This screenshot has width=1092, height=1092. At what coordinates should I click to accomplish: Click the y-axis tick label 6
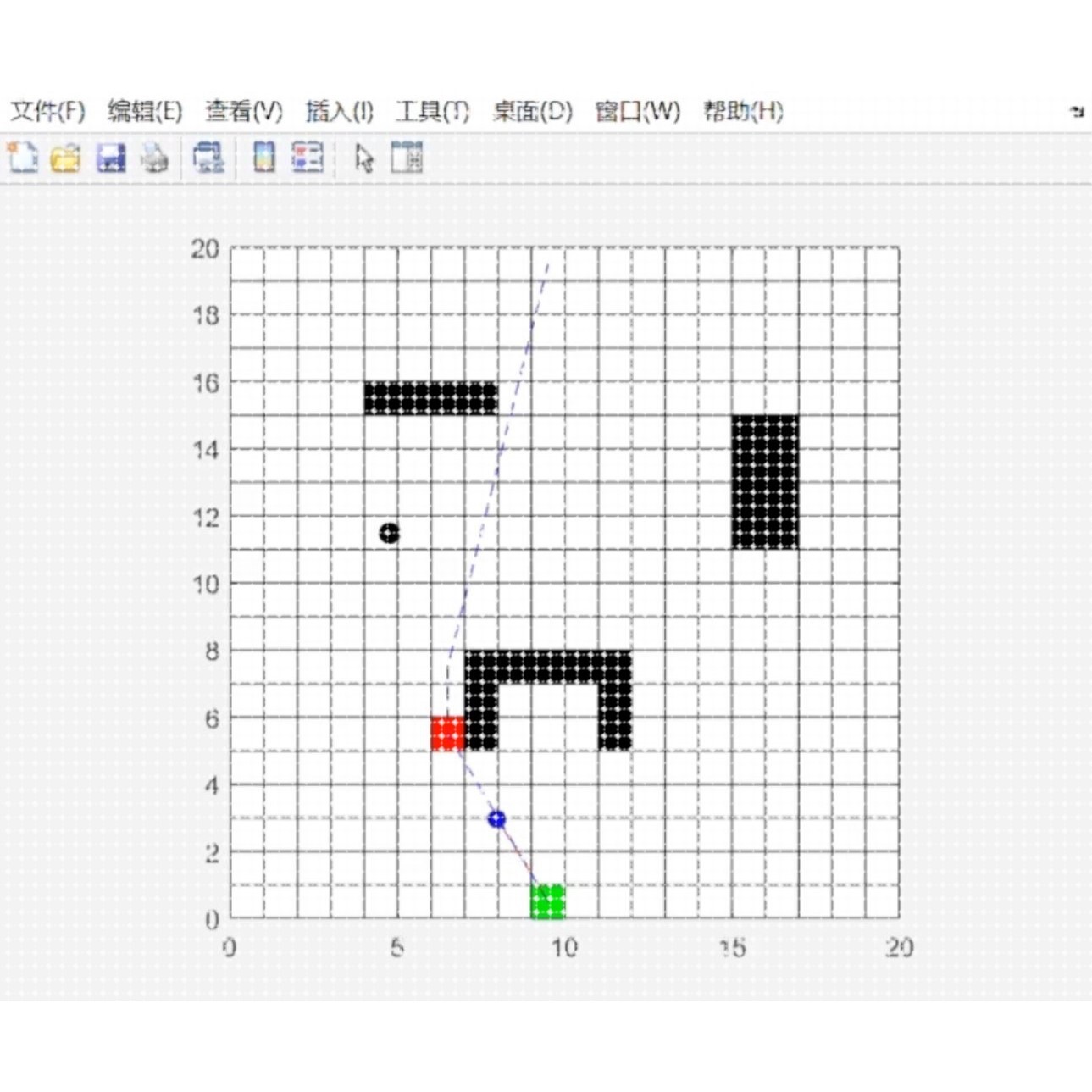coord(212,718)
